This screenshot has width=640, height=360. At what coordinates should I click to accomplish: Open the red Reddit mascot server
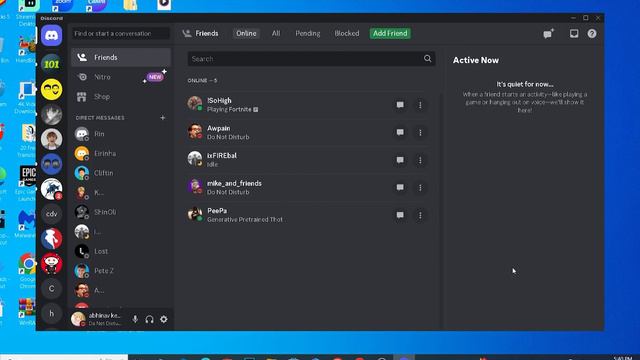[51, 264]
